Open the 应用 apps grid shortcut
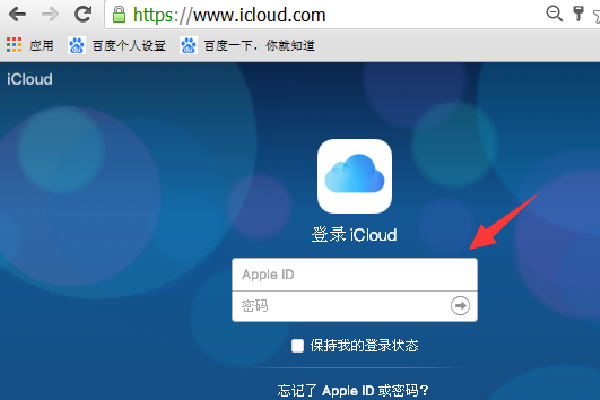This screenshot has width=600, height=400. [30, 45]
